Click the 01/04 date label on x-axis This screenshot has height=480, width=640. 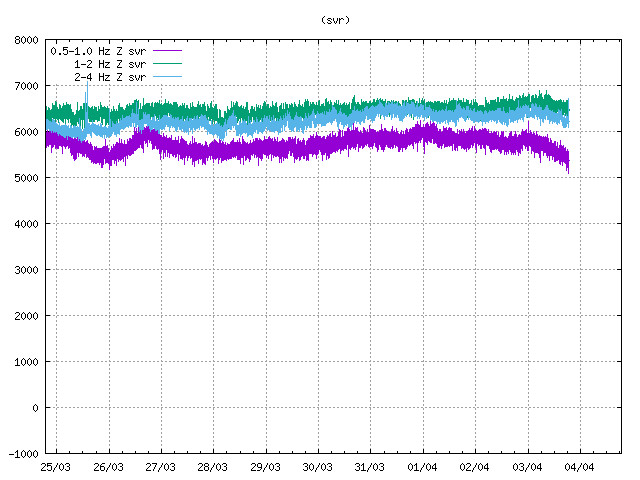coord(422,467)
